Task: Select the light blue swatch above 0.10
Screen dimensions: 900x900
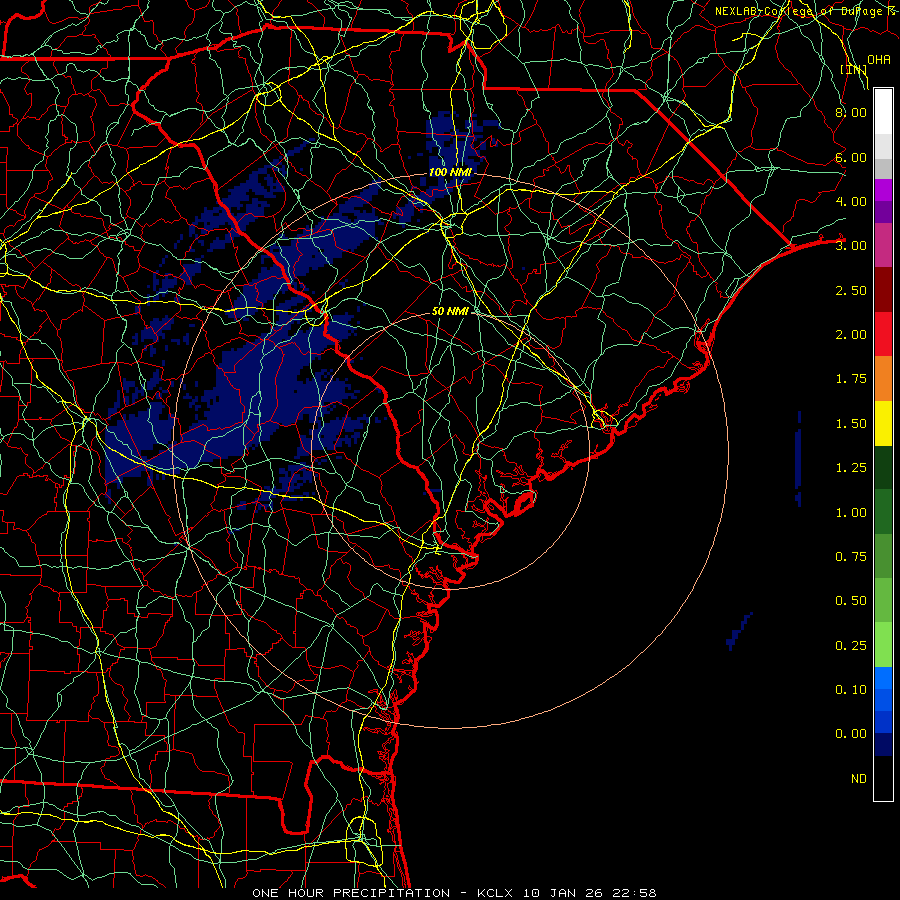Action: pyautogui.click(x=883, y=678)
